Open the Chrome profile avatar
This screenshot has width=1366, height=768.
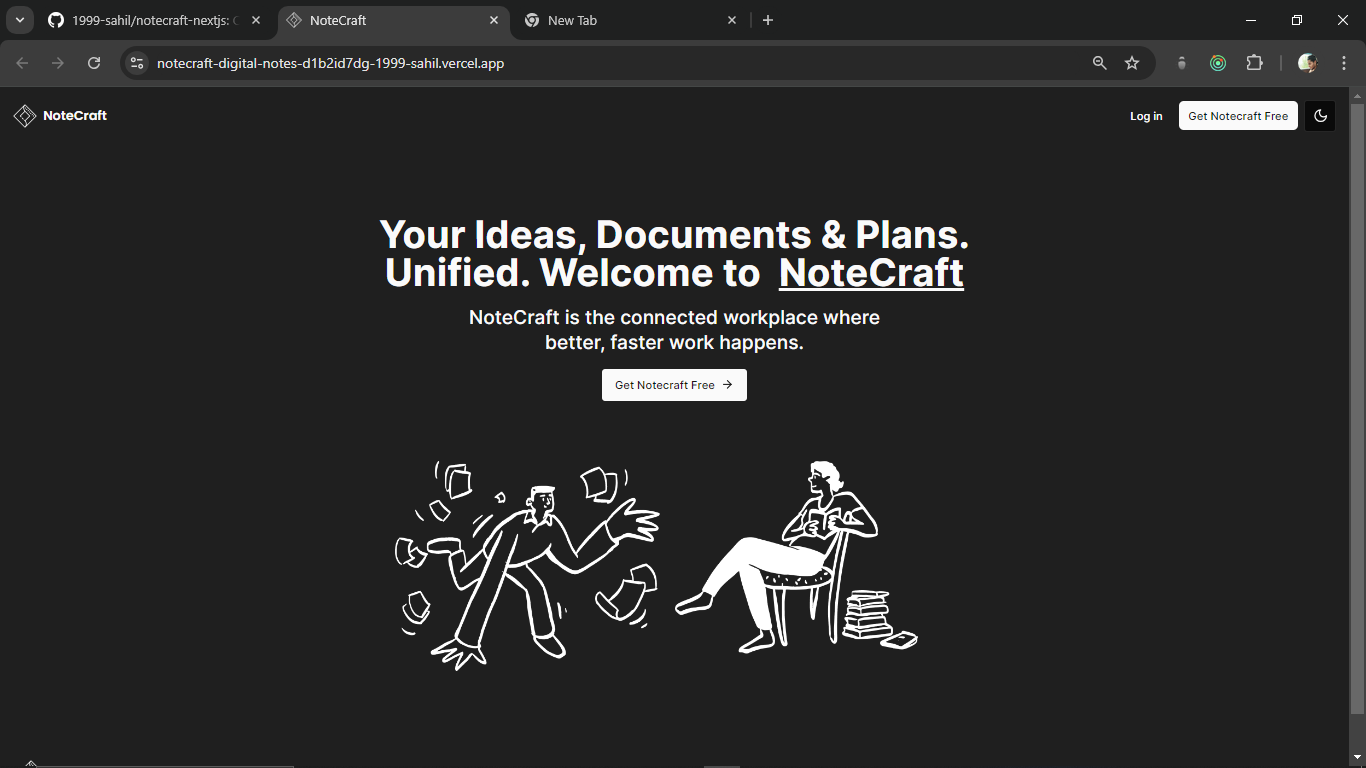click(x=1307, y=63)
